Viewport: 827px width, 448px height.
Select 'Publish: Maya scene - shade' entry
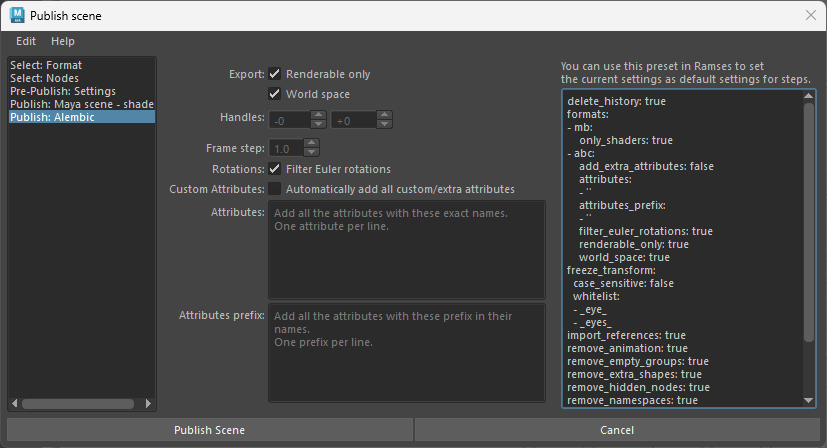click(80, 104)
